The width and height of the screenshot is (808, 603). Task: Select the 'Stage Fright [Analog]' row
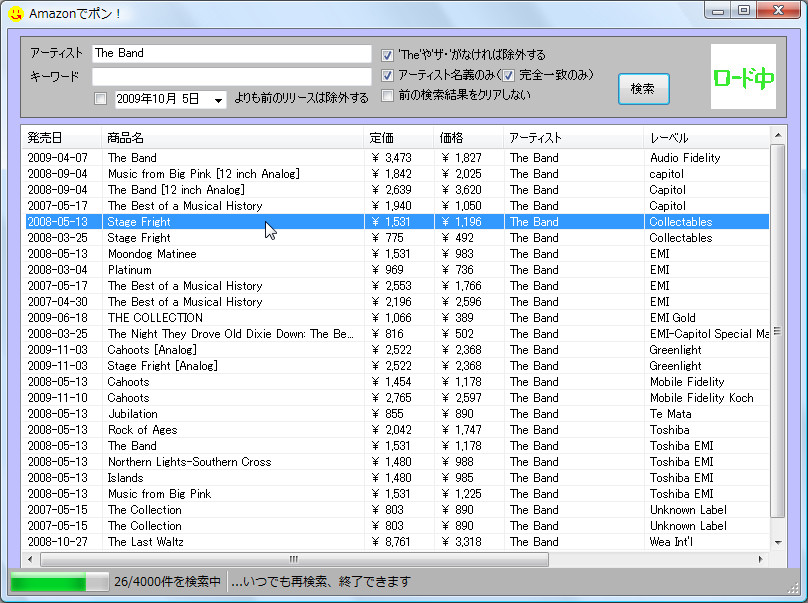[397, 365]
